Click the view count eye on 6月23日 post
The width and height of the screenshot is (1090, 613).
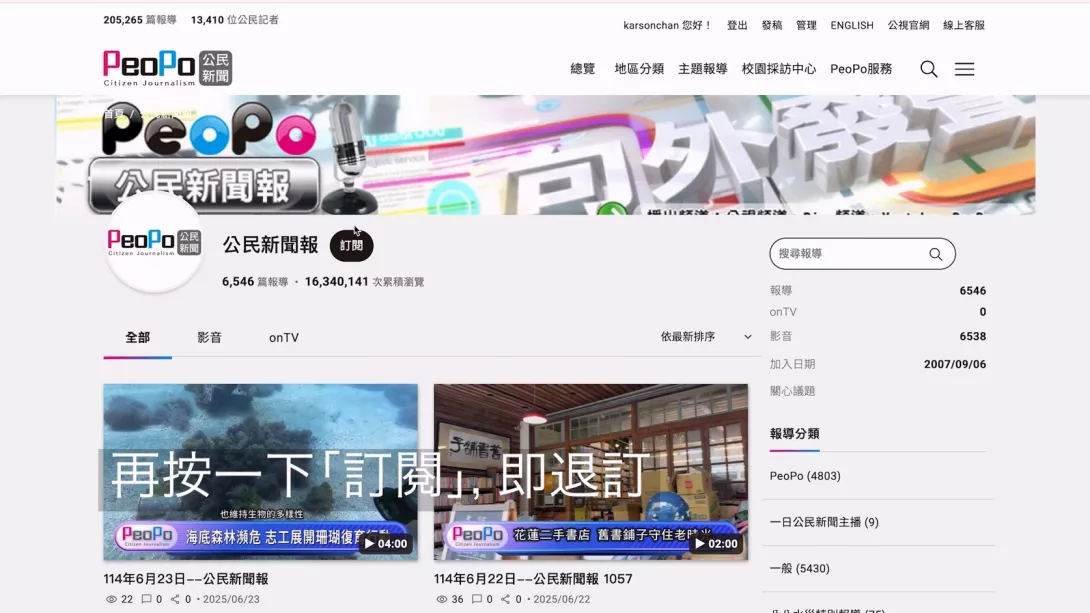coord(111,599)
